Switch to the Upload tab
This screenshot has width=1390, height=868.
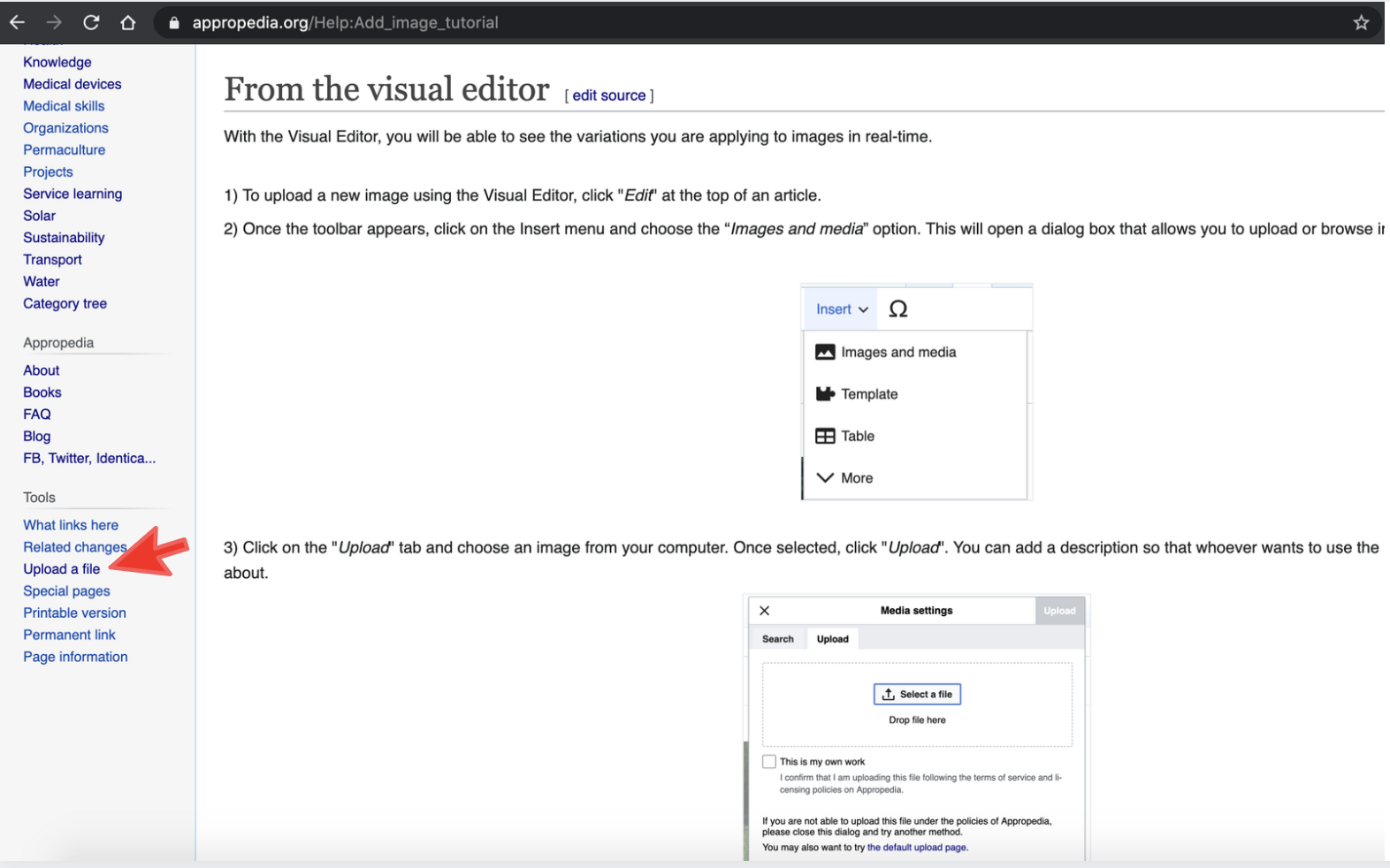click(832, 639)
